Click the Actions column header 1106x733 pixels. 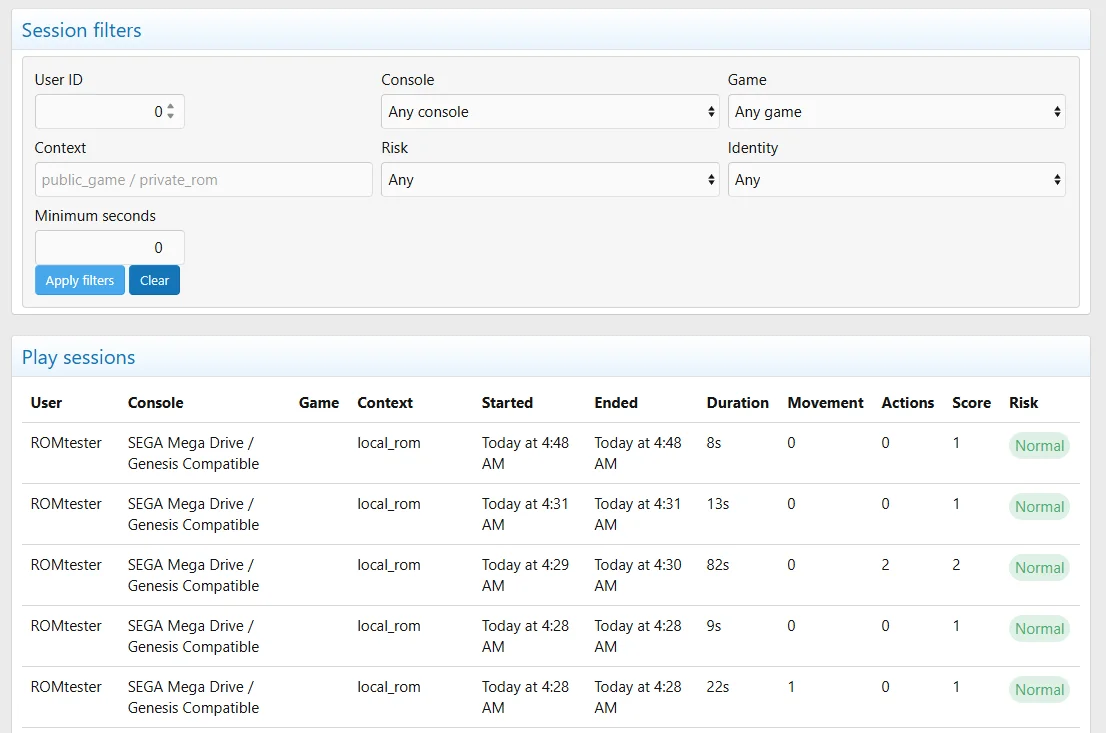pyautogui.click(x=908, y=403)
